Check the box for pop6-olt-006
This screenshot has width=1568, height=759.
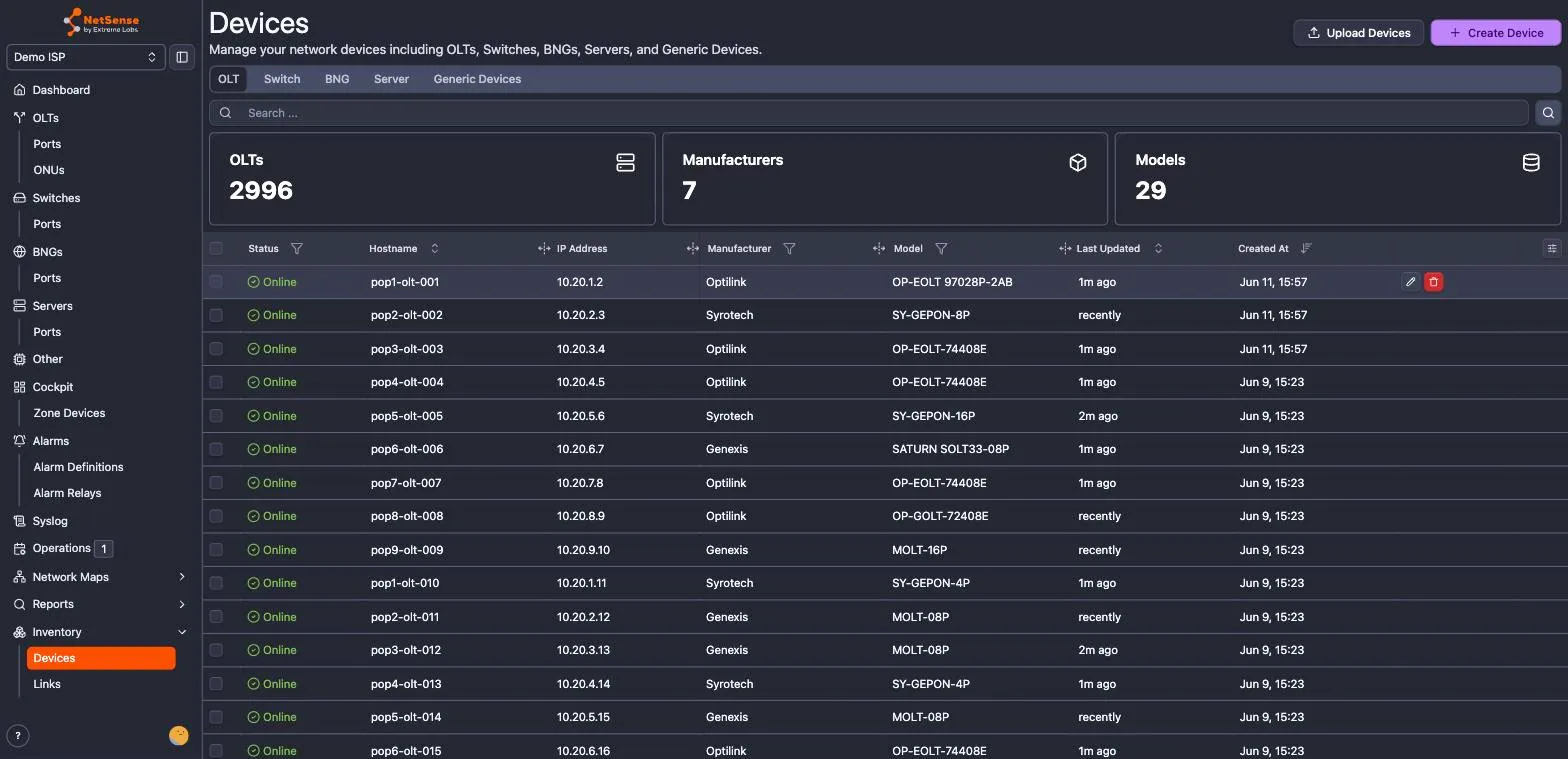216,449
